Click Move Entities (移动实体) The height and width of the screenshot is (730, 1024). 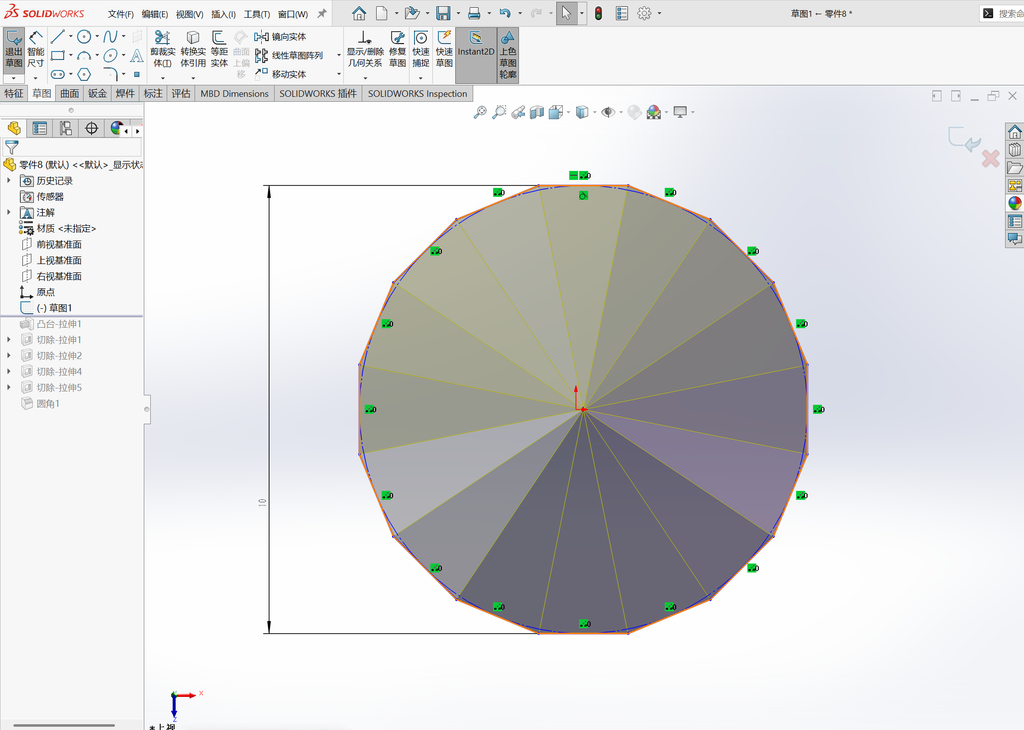(x=280, y=74)
